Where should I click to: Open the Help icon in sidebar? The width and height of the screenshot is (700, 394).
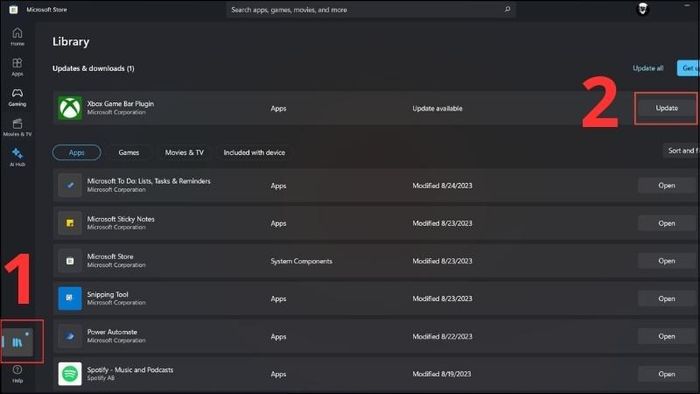(x=17, y=373)
